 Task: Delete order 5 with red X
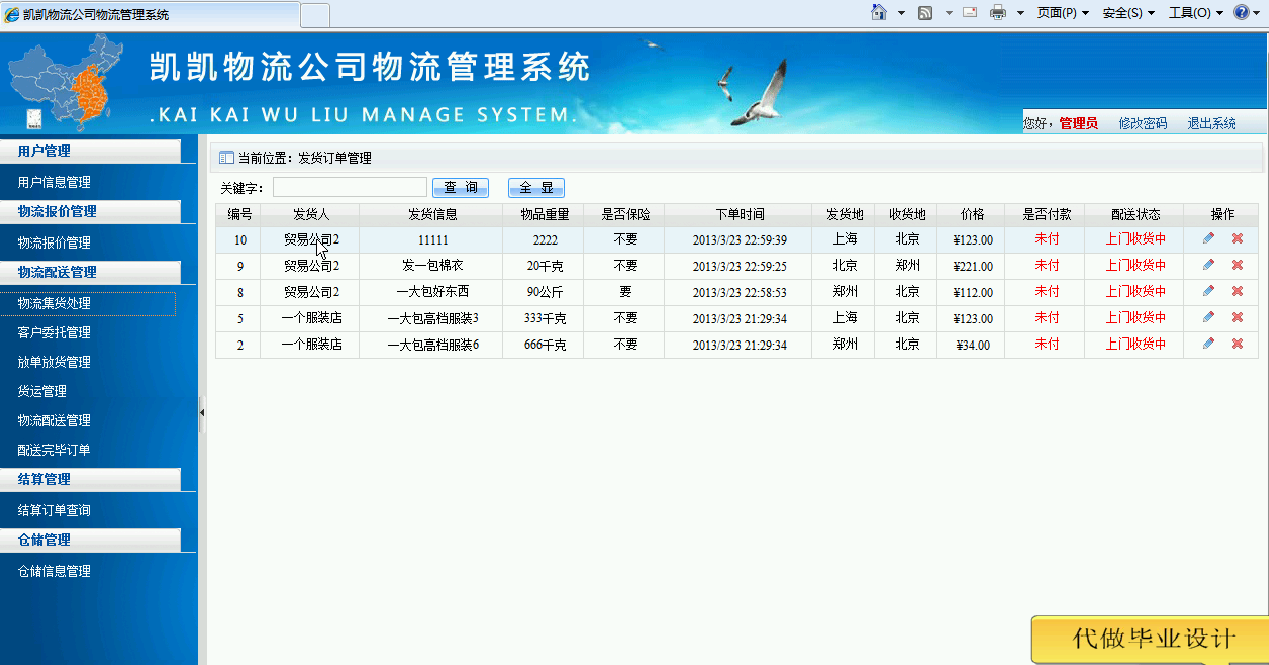[x=1237, y=317]
